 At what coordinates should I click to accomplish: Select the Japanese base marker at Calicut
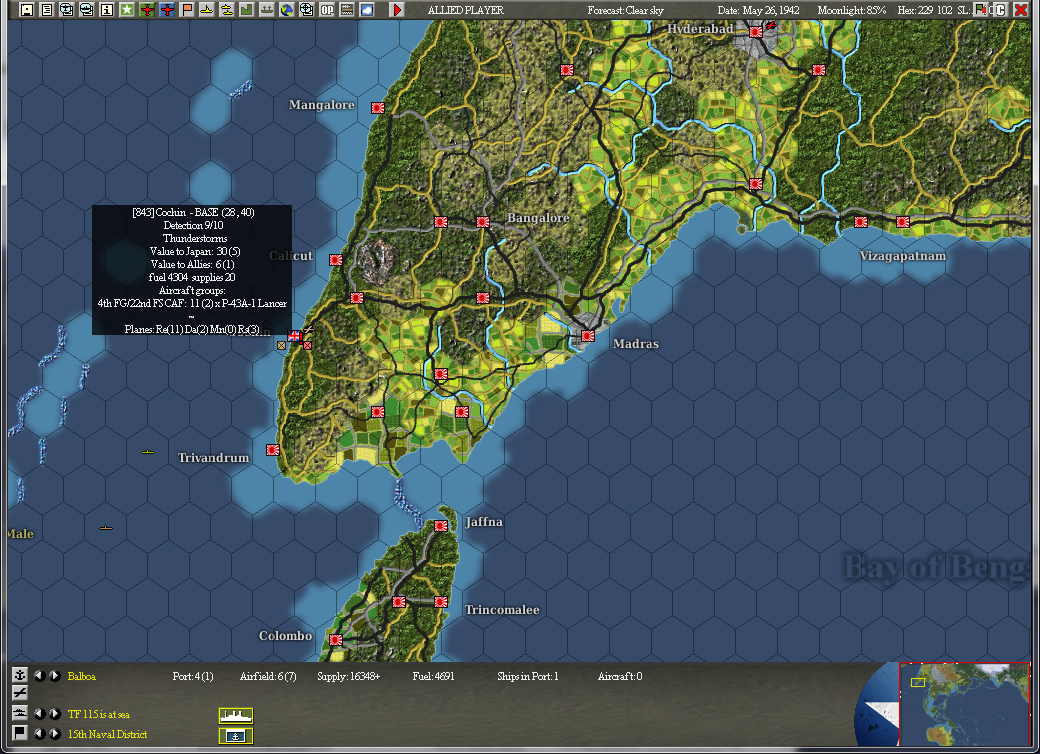[x=336, y=260]
